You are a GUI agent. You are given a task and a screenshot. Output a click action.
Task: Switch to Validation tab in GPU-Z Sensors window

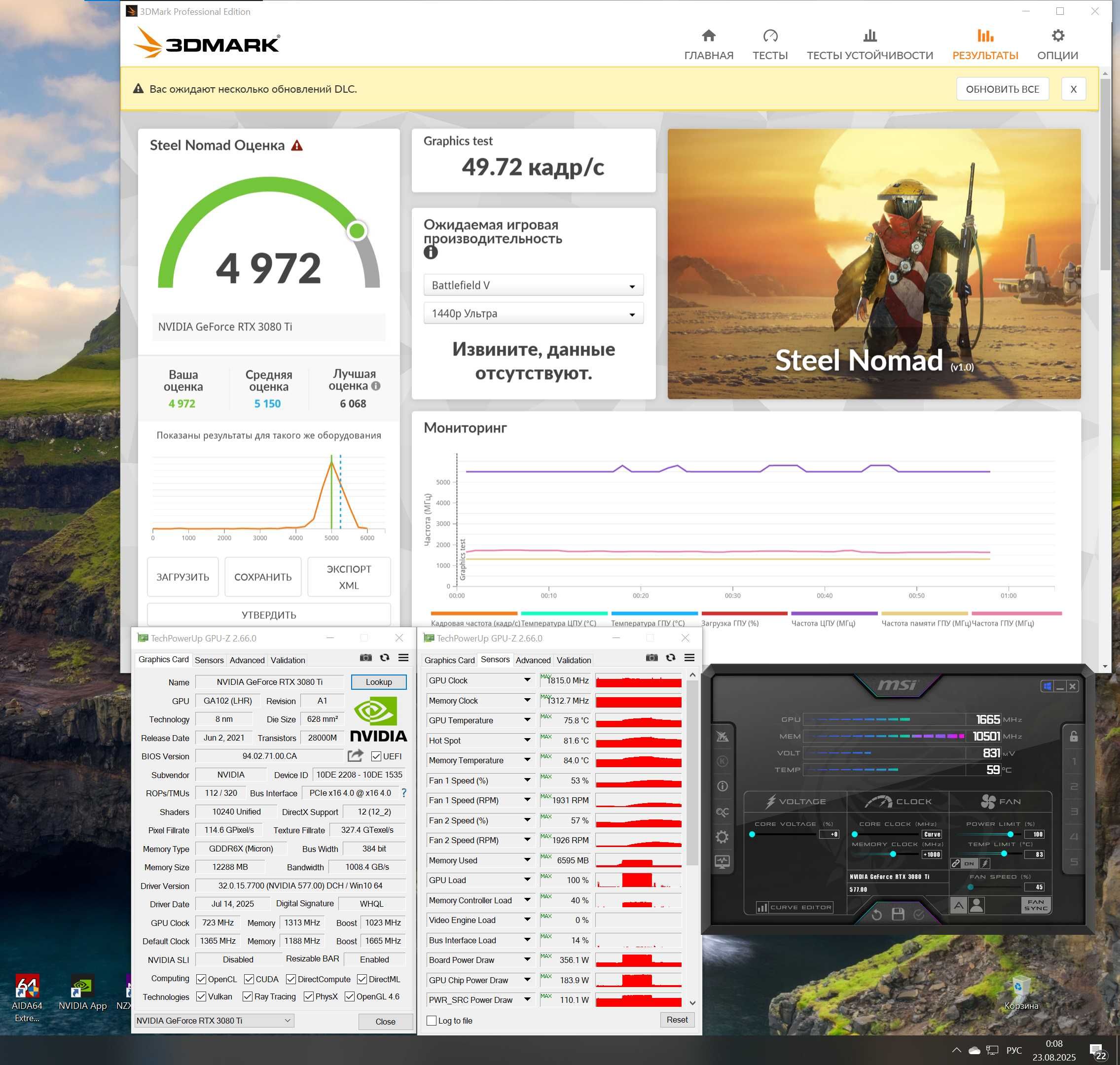coord(574,660)
